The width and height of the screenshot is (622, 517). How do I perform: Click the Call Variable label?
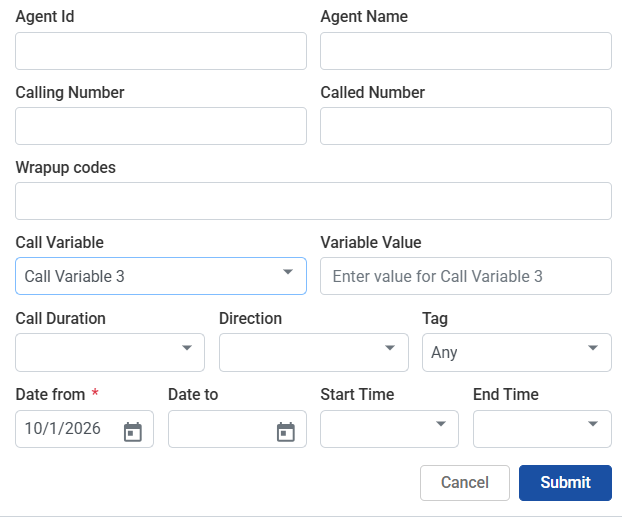[60, 242]
